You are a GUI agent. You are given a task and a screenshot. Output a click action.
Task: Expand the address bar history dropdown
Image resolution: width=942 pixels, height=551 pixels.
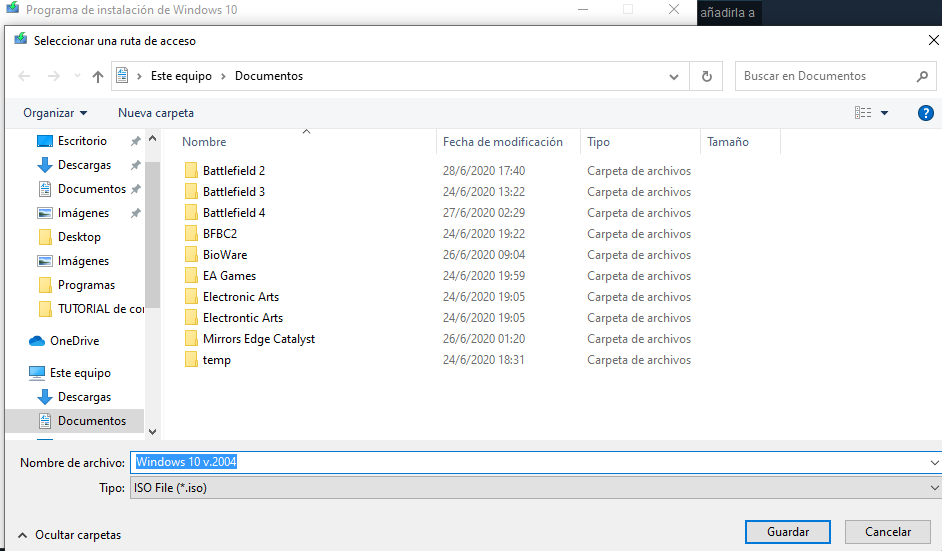(x=673, y=77)
